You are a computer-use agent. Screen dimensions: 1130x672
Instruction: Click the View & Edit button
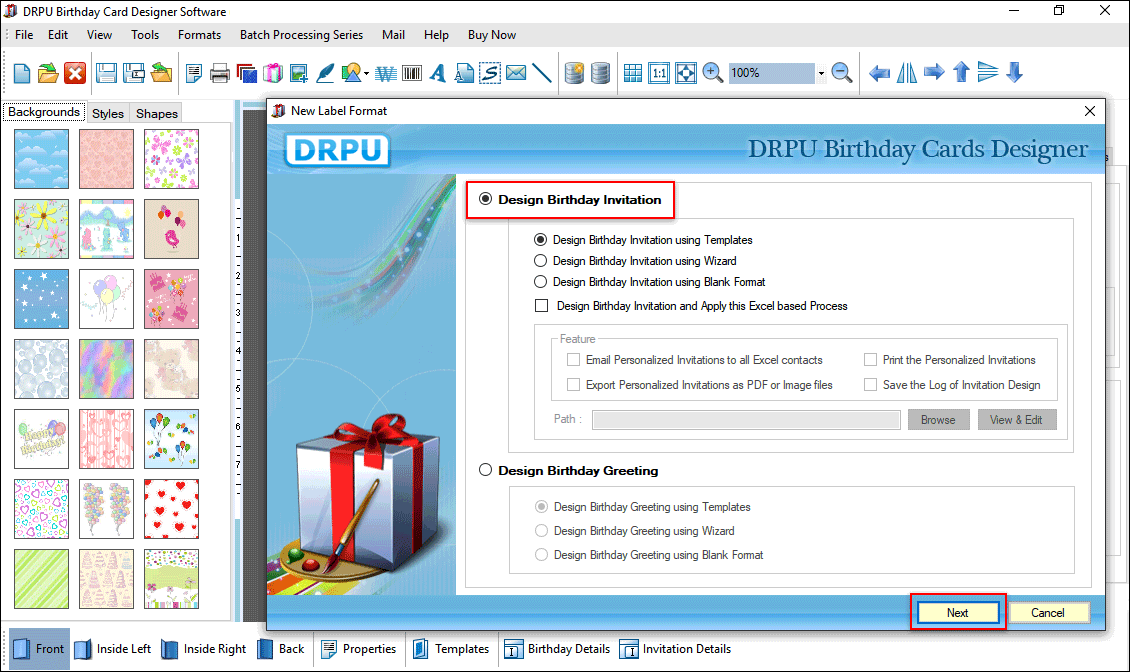click(x=1016, y=420)
